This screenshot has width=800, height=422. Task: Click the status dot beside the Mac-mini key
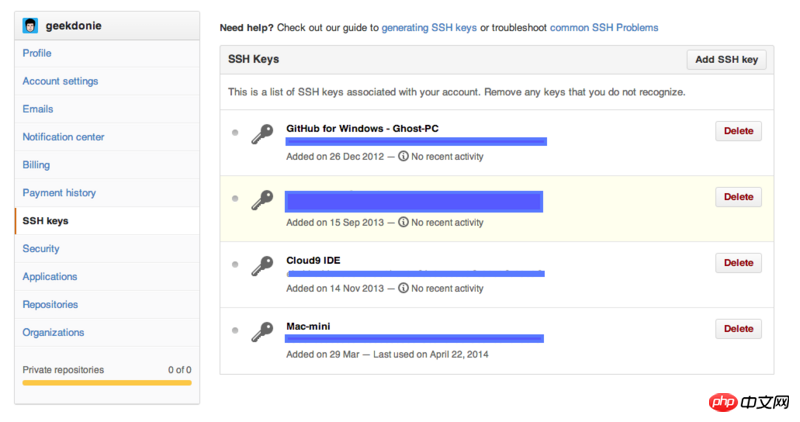235,329
